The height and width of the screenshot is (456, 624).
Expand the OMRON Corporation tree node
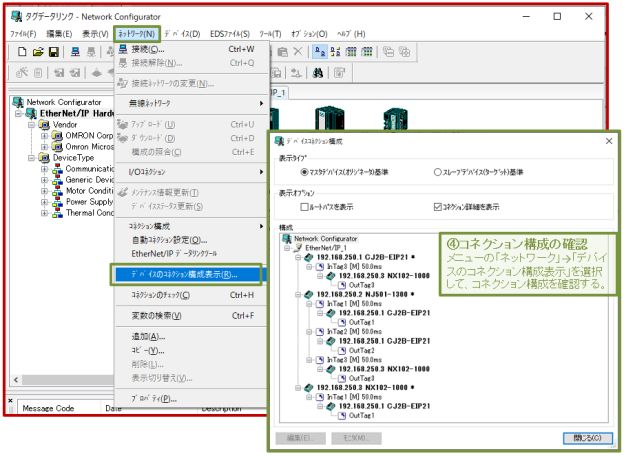(44, 136)
